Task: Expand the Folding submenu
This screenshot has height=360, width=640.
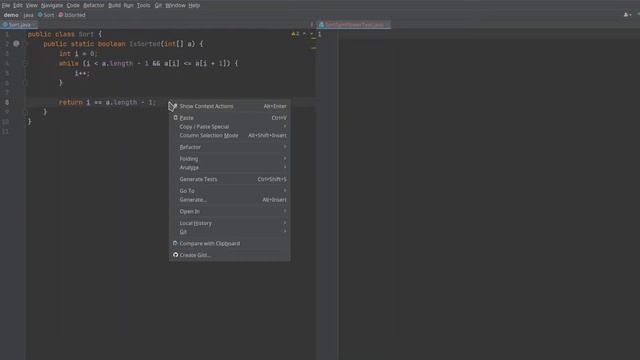Action: (230, 159)
